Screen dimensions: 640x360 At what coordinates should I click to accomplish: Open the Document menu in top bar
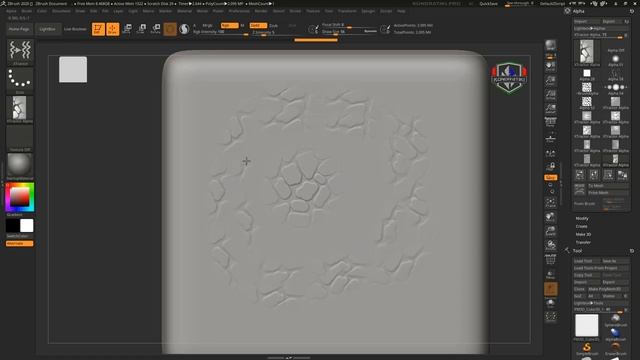coord(61,11)
